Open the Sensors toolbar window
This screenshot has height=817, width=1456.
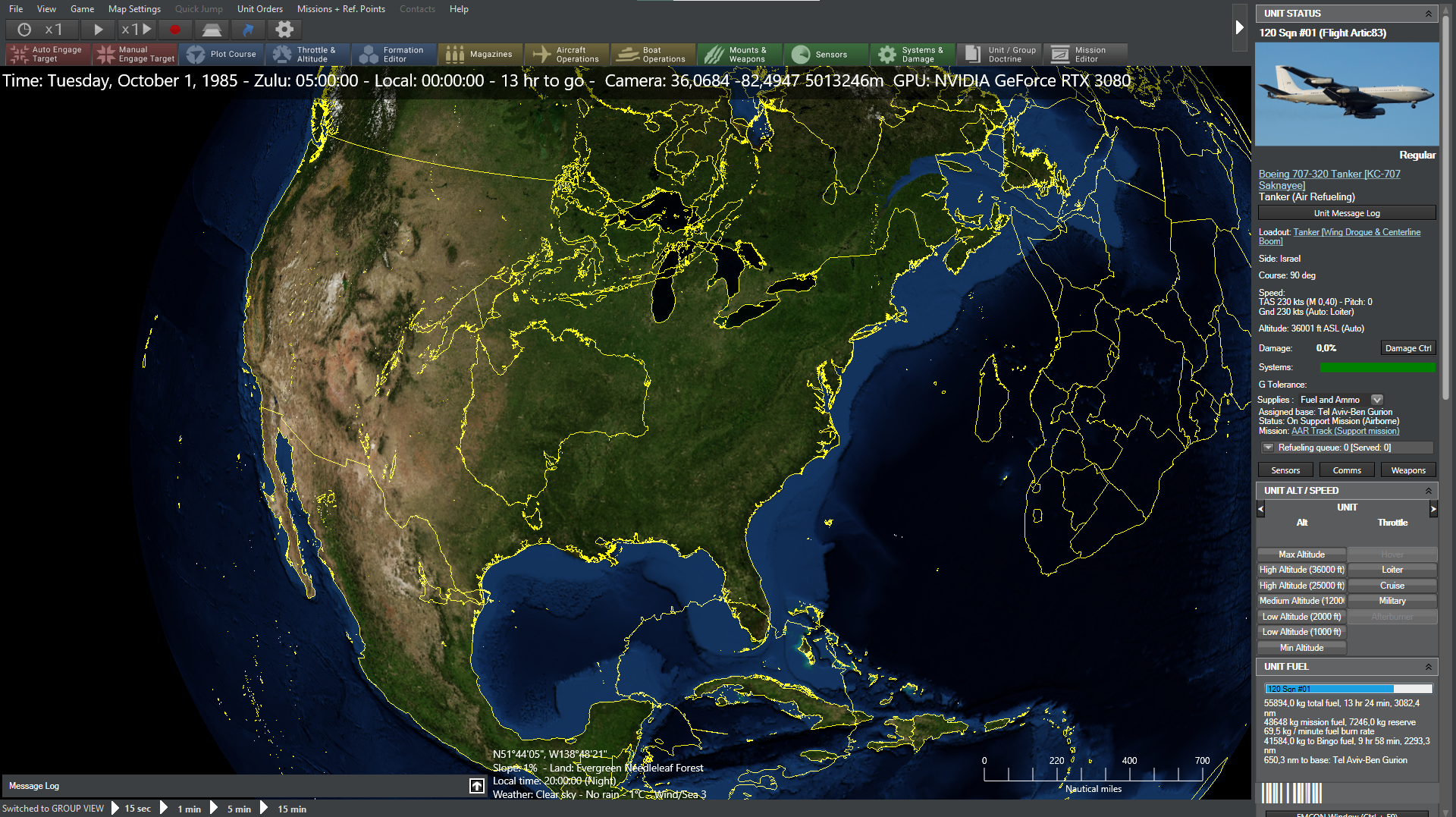click(827, 55)
